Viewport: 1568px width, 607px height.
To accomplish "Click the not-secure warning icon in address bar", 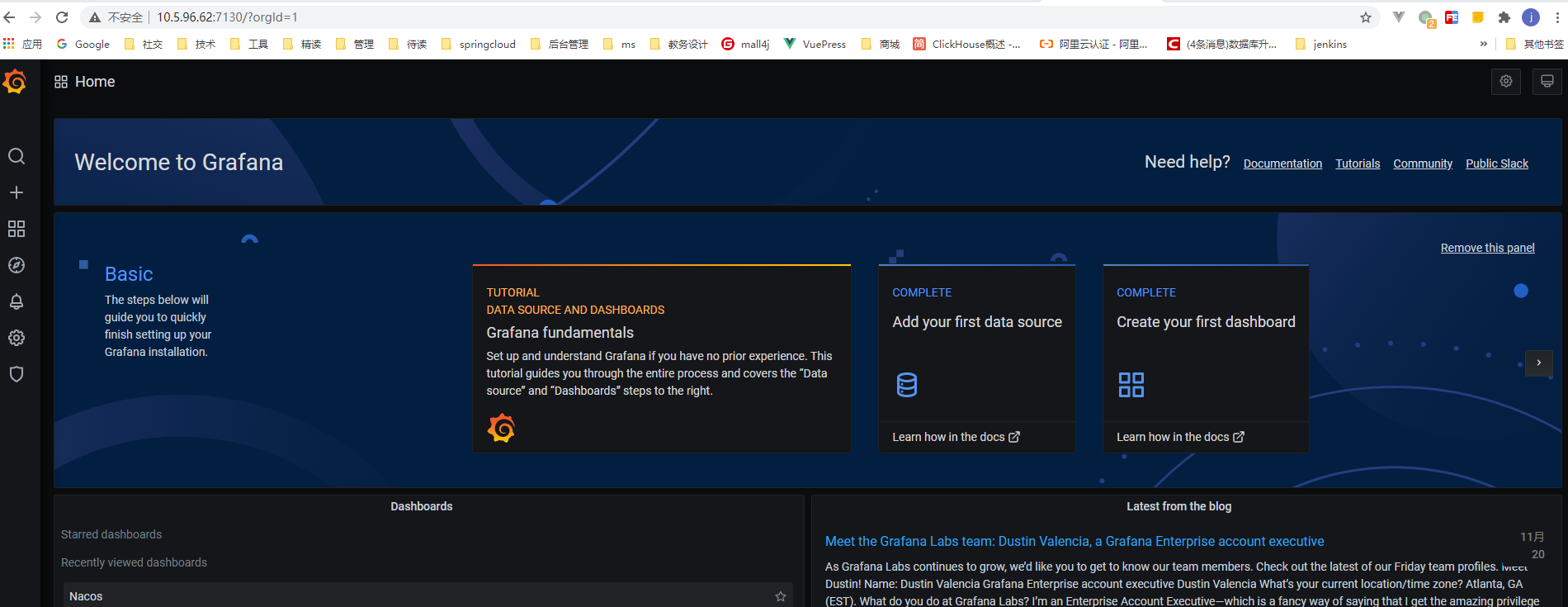I will (95, 17).
